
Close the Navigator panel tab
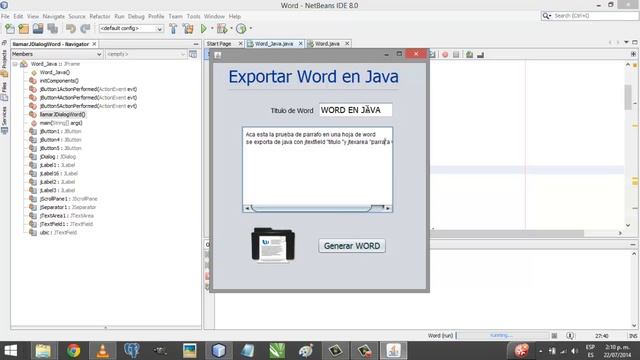pyautogui.click(x=94, y=44)
